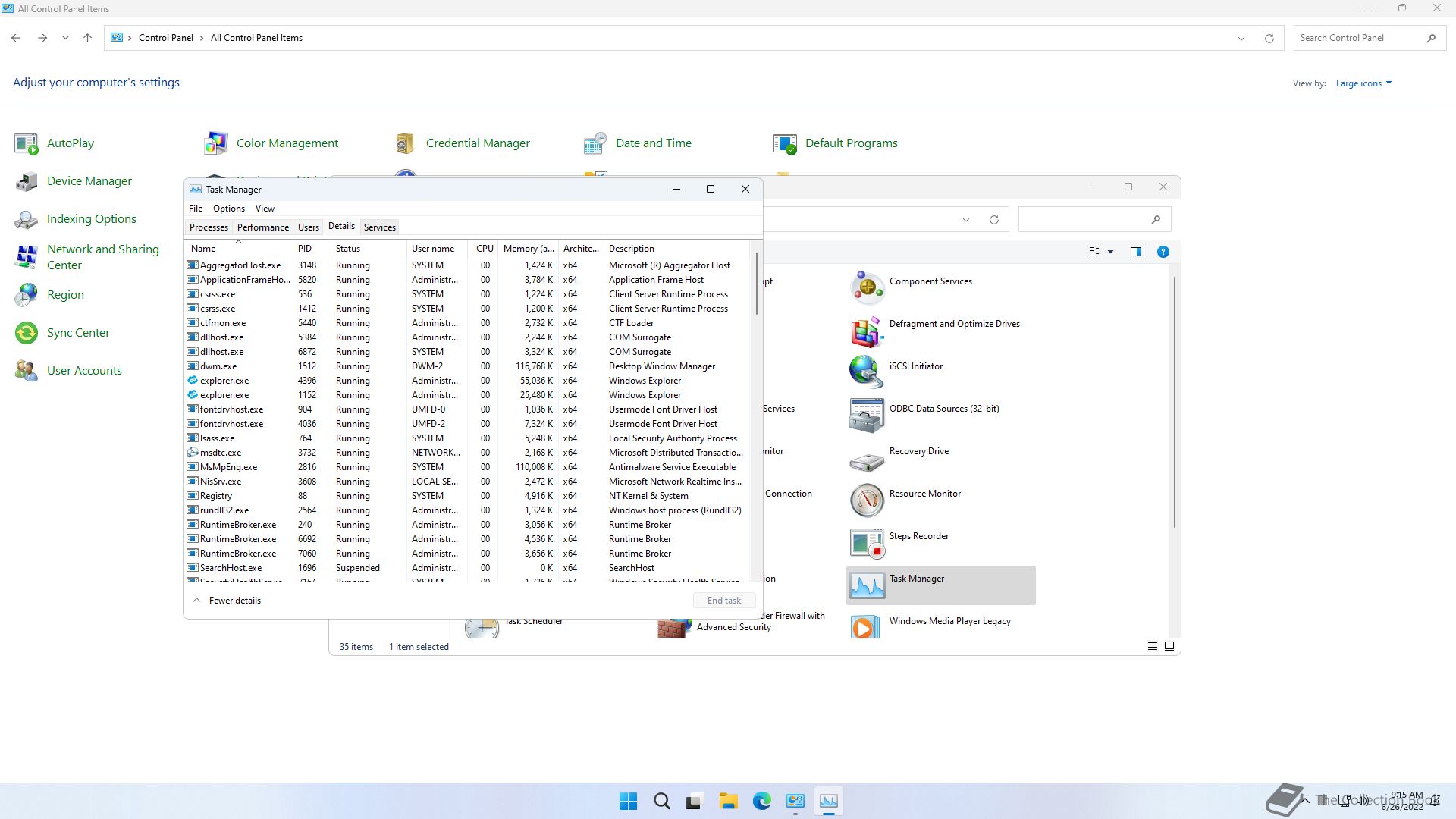Sort processes by Memory column
1456x819 pixels.
(529, 249)
